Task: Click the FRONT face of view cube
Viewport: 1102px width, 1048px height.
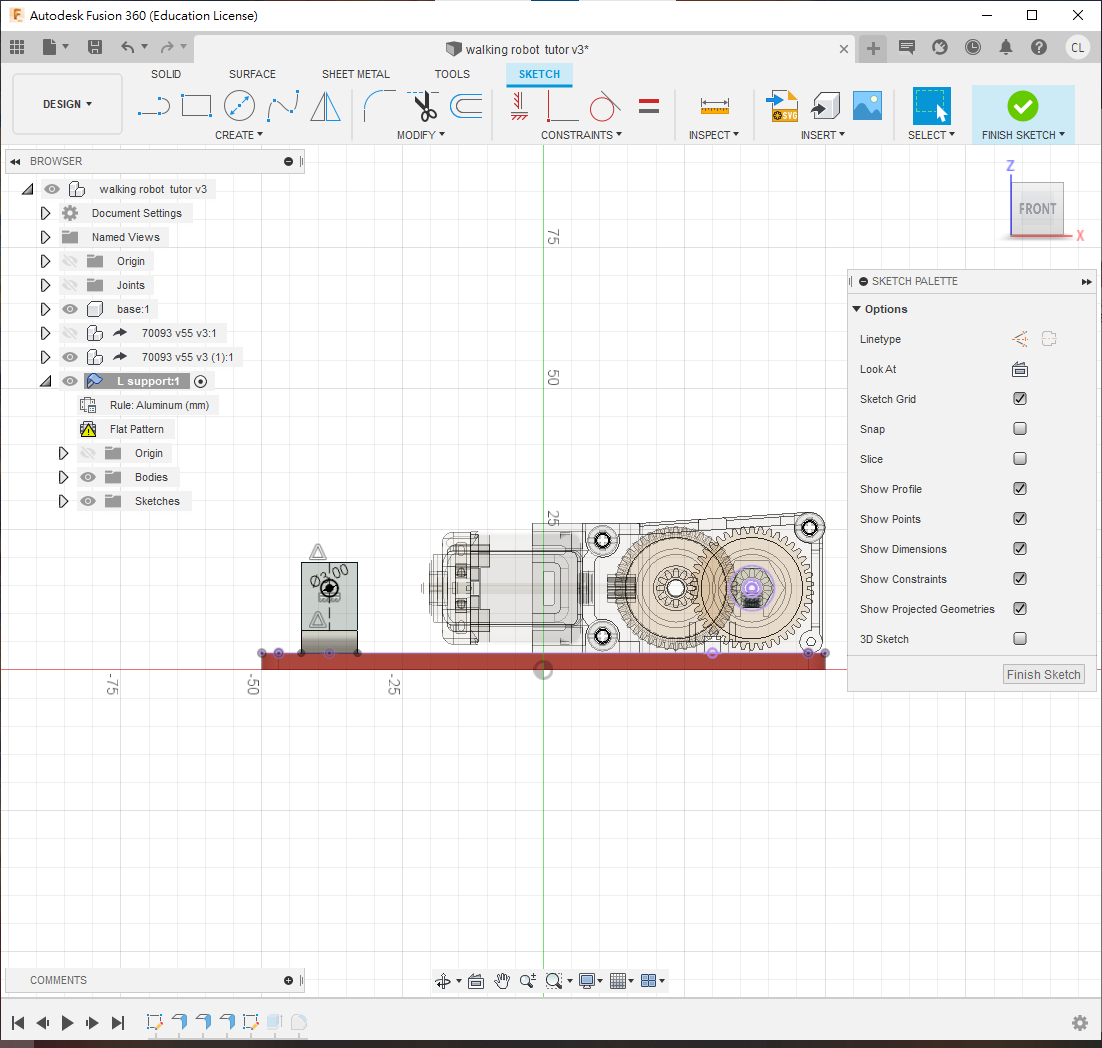Action: pos(1037,209)
